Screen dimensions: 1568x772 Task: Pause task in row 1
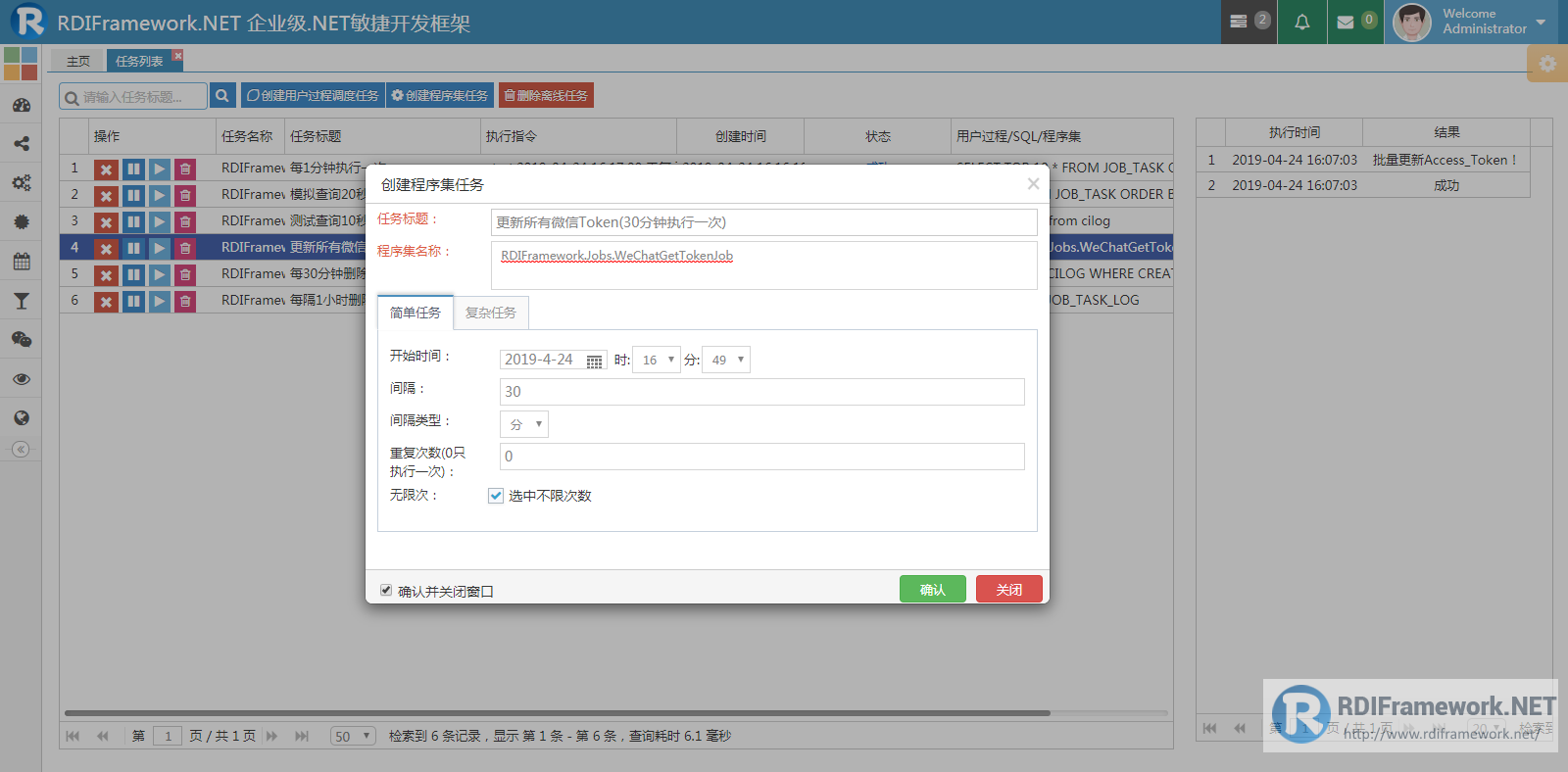133,169
